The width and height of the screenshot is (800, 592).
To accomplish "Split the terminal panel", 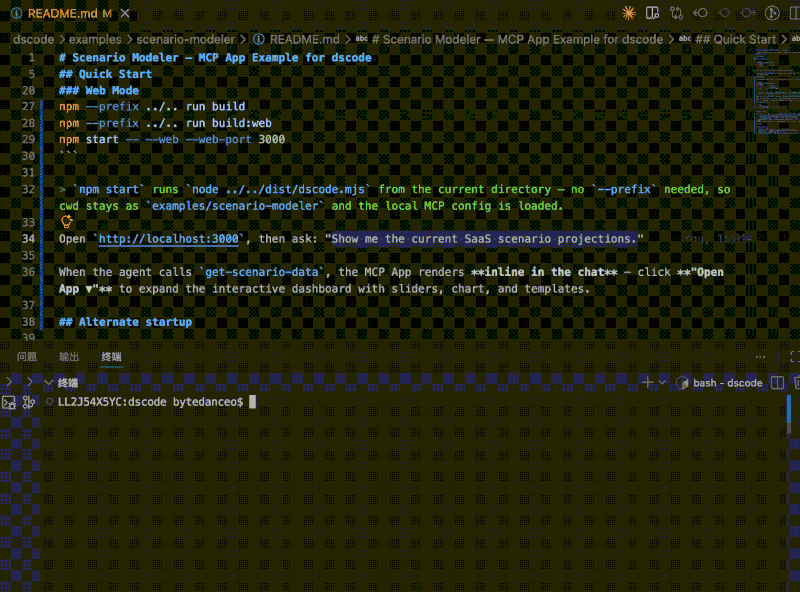I will [x=777, y=383].
